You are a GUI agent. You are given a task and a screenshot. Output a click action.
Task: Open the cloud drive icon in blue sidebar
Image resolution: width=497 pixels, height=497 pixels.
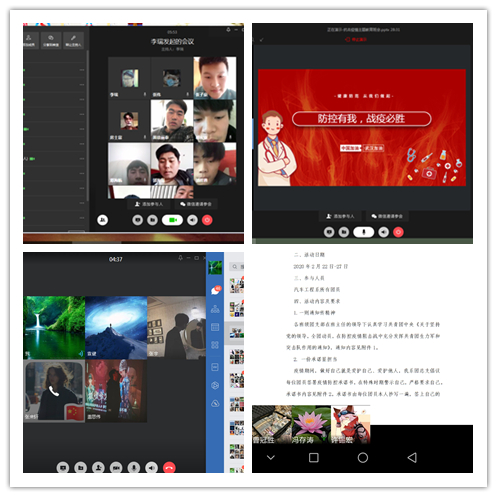pyautogui.click(x=215, y=404)
